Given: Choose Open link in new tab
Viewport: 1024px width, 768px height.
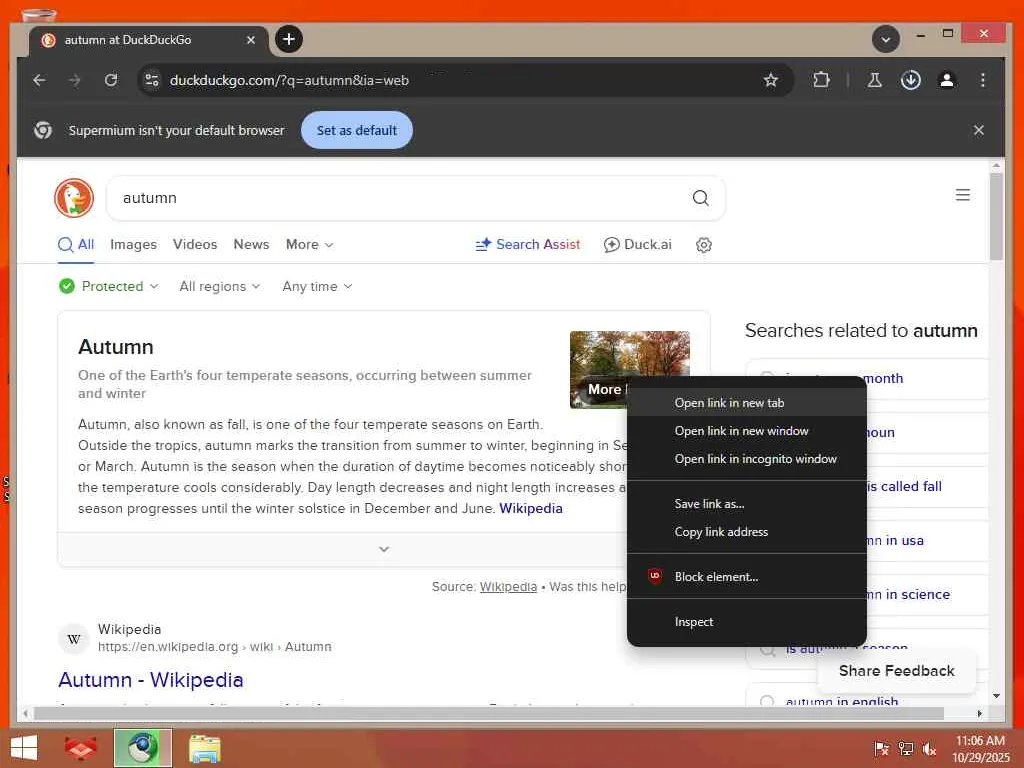Looking at the screenshot, I should tap(746, 403).
